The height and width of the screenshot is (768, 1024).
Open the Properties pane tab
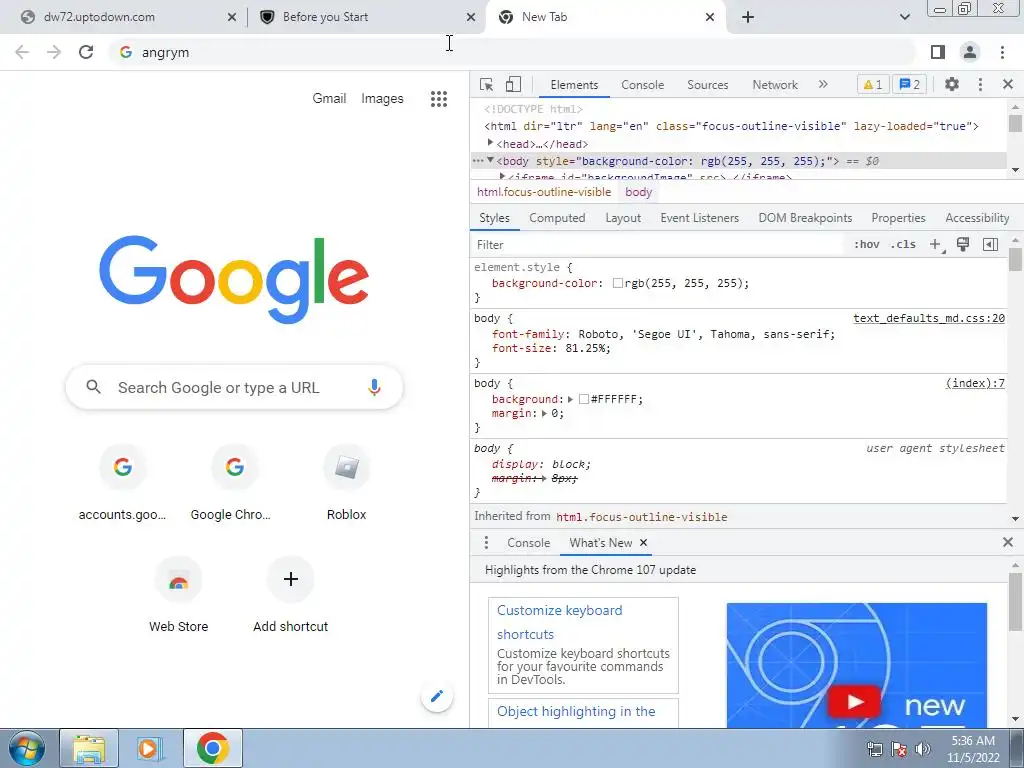pyautogui.click(x=898, y=218)
